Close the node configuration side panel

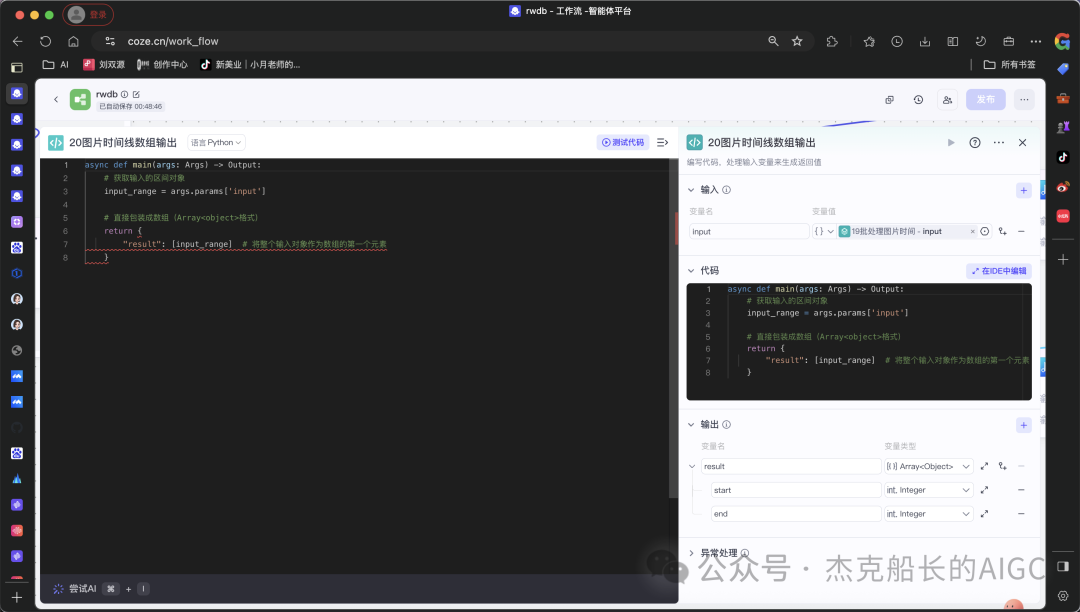coord(1022,143)
